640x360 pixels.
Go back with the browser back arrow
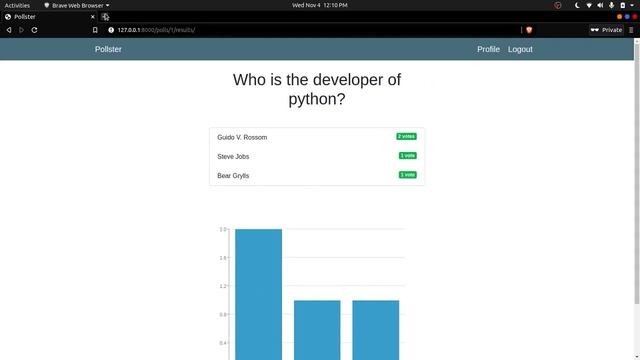pos(9,30)
